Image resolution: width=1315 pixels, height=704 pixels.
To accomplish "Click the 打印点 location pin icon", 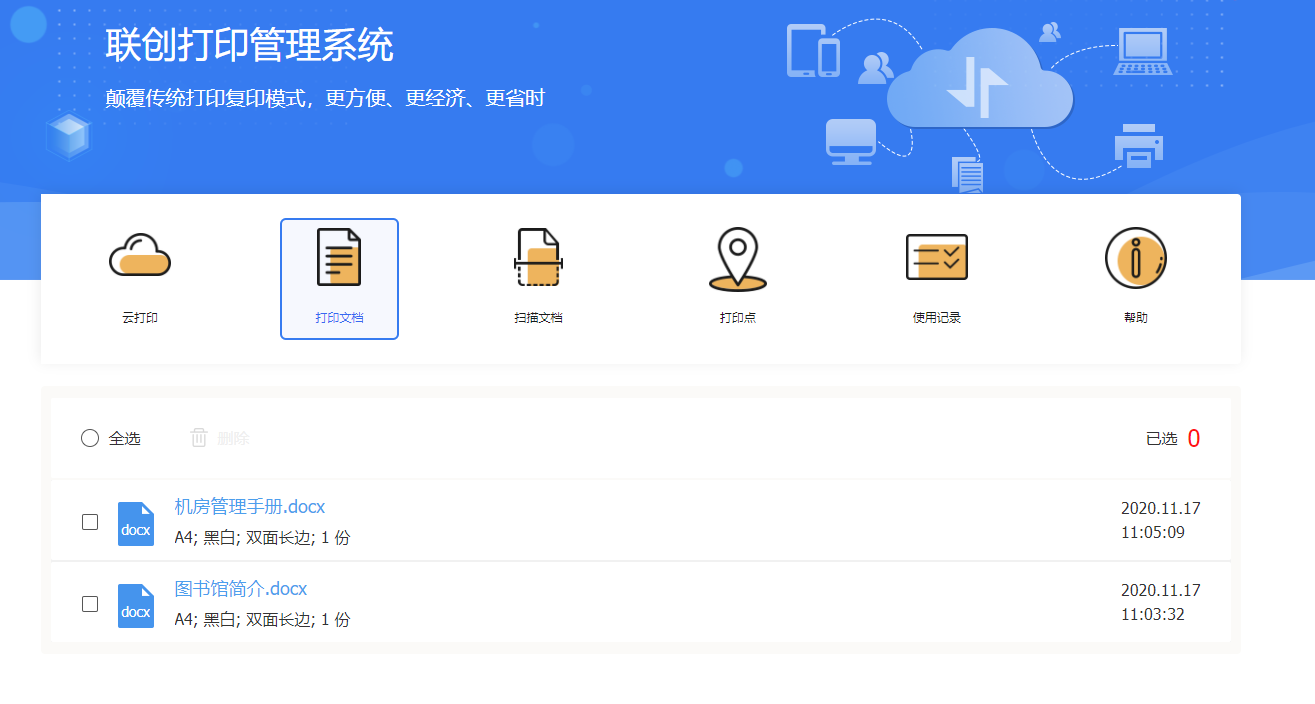I will [737, 258].
